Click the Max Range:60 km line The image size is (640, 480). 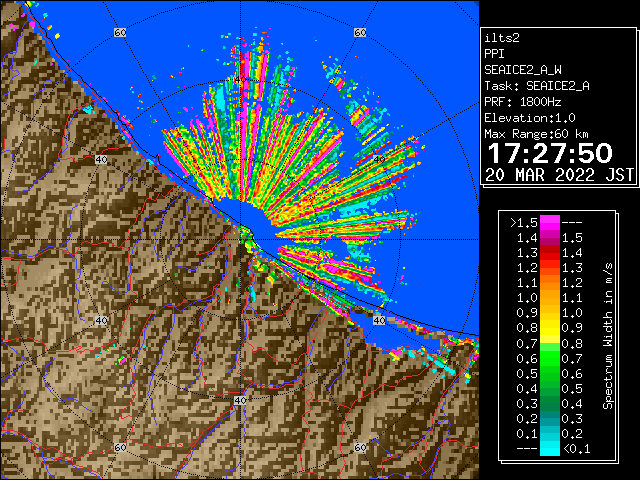(x=536, y=134)
